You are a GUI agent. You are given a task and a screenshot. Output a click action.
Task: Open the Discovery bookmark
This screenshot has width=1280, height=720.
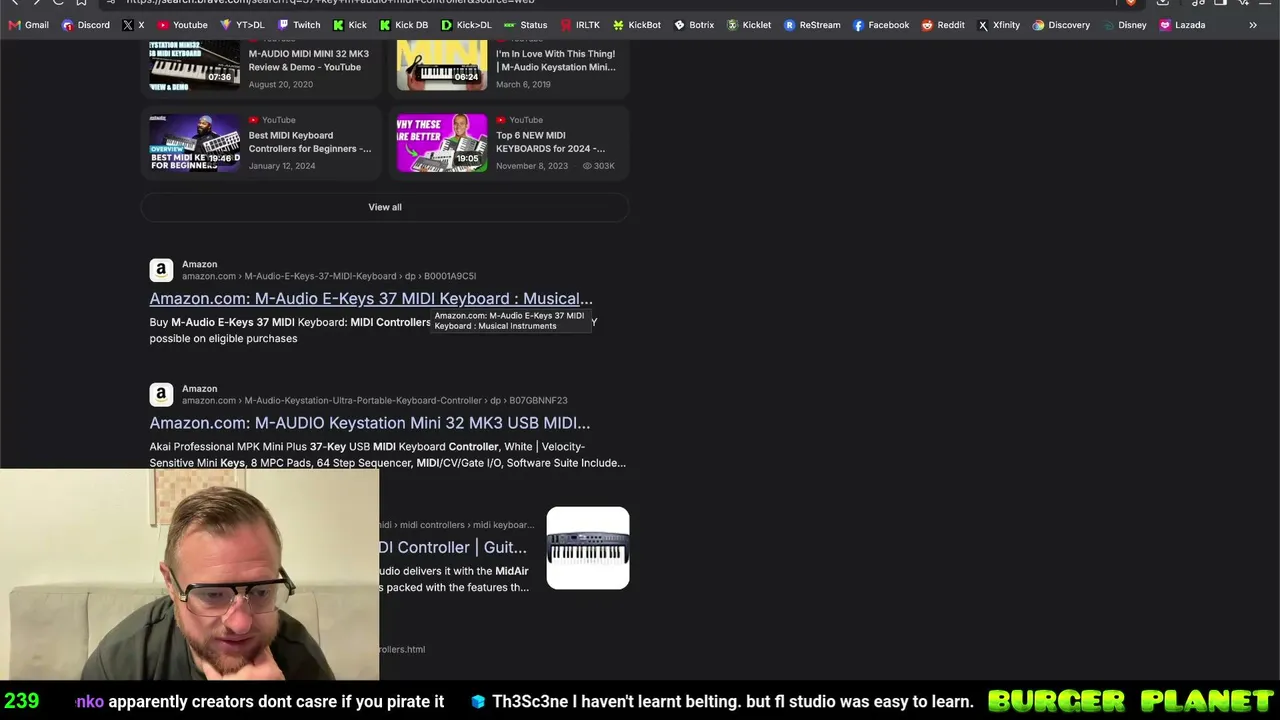(1061, 25)
